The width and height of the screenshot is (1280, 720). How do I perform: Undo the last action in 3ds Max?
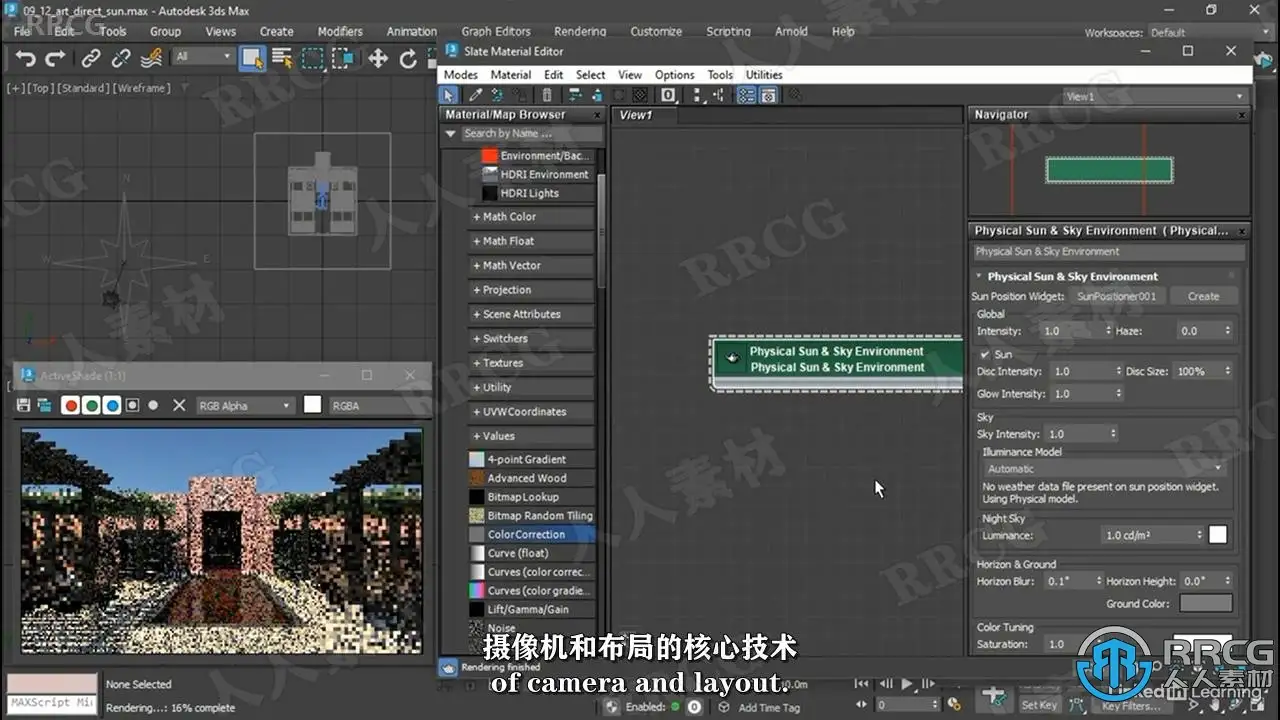pyautogui.click(x=25, y=58)
